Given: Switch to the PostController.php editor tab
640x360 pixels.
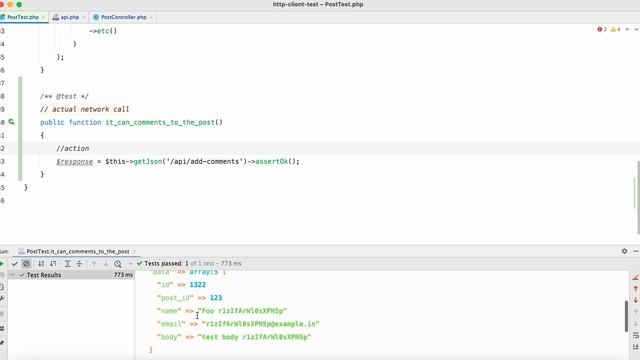Looking at the screenshot, I should pyautogui.click(x=123, y=17).
